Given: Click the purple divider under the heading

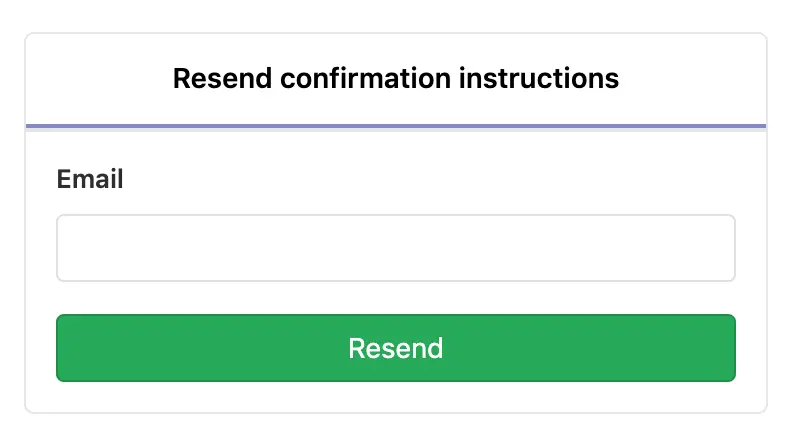Looking at the screenshot, I should tap(395, 126).
